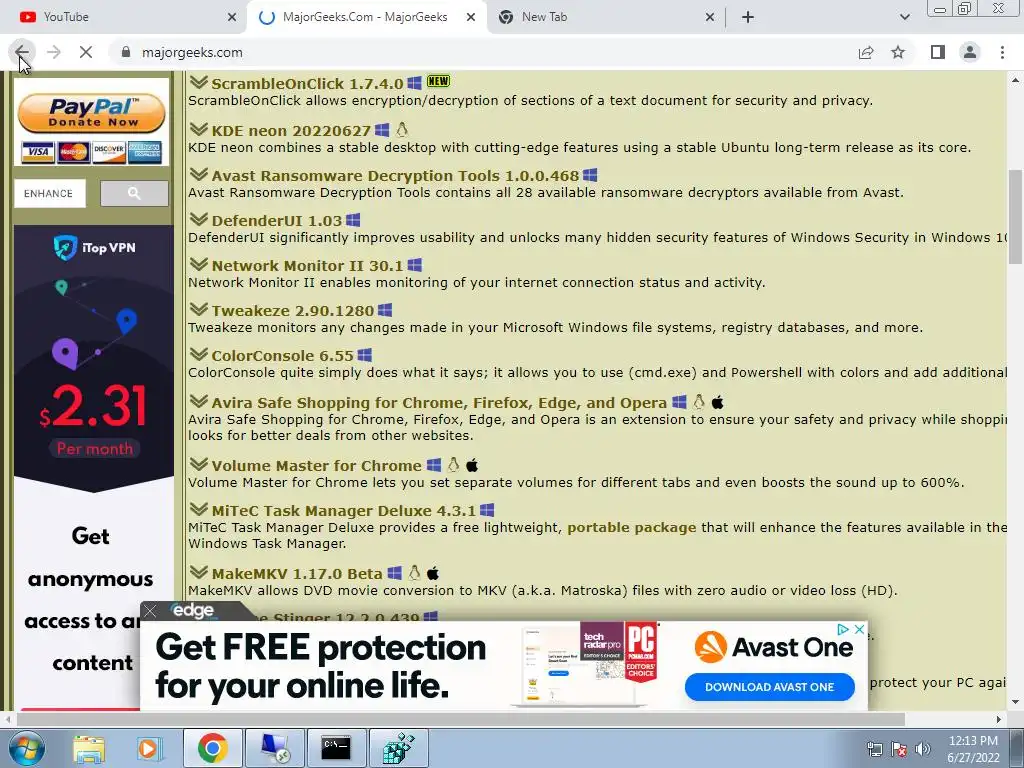Click the horizontal scrollbar thumb
Image resolution: width=1024 pixels, height=768 pixels.
(x=461, y=719)
